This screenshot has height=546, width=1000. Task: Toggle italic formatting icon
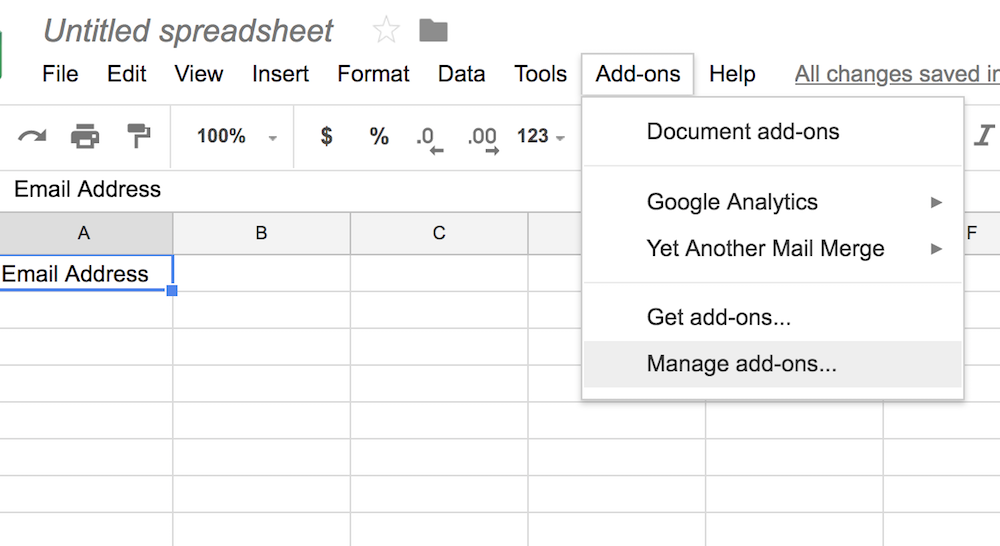[985, 136]
